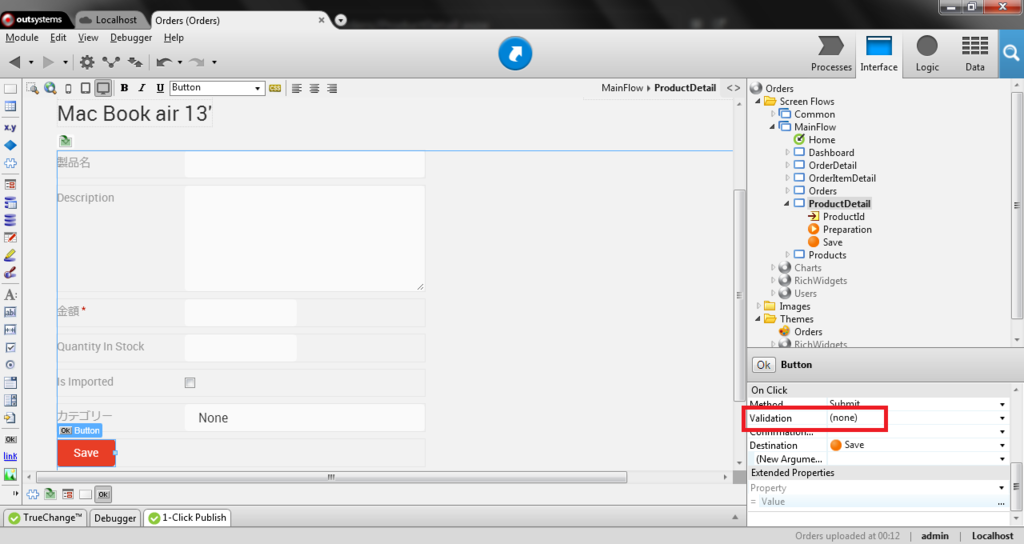
Task: Click the search magnifier button
Action: pos(1011,54)
